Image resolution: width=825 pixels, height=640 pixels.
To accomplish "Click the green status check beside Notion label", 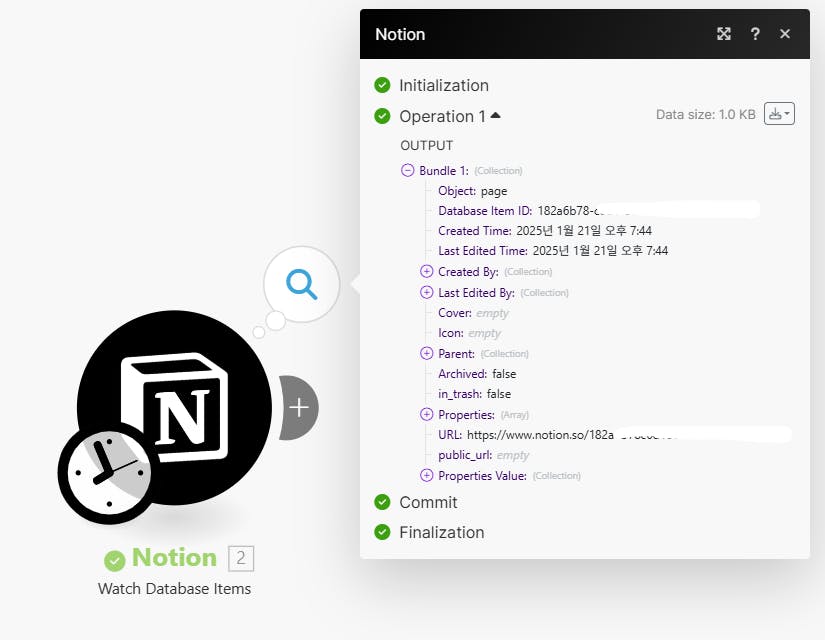I will coord(115,561).
